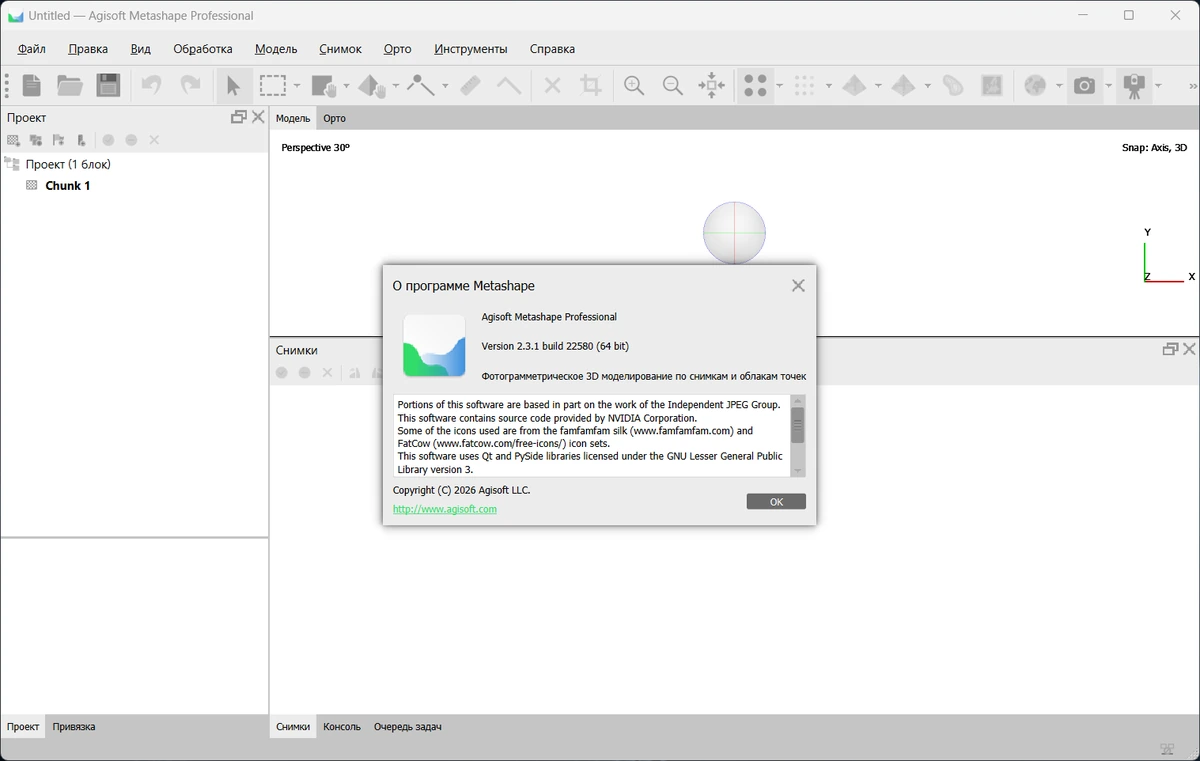The image size is (1200, 761).
Task: Click the Disable items icon in Project pane
Action: click(131, 140)
